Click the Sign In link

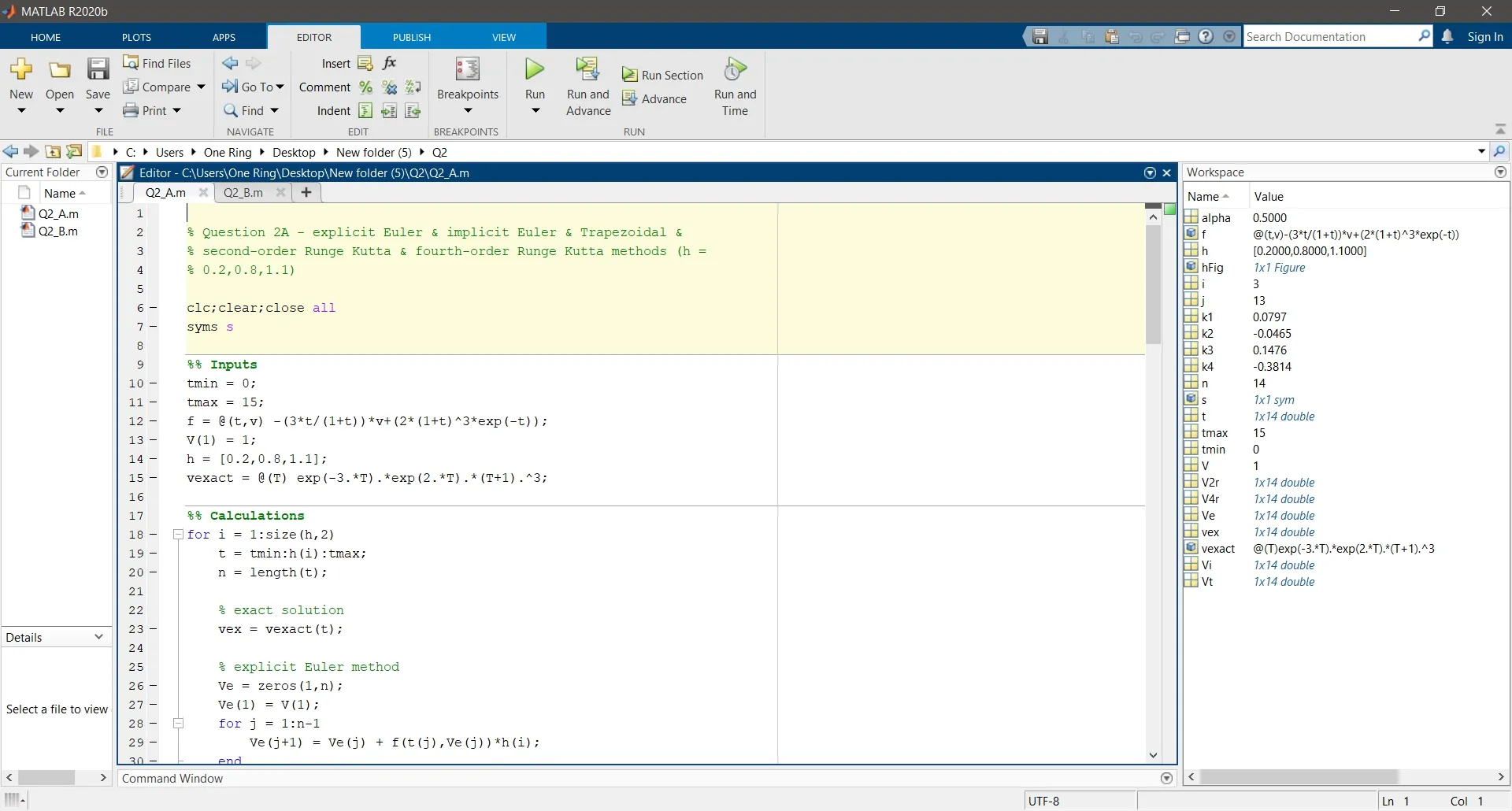(x=1484, y=36)
